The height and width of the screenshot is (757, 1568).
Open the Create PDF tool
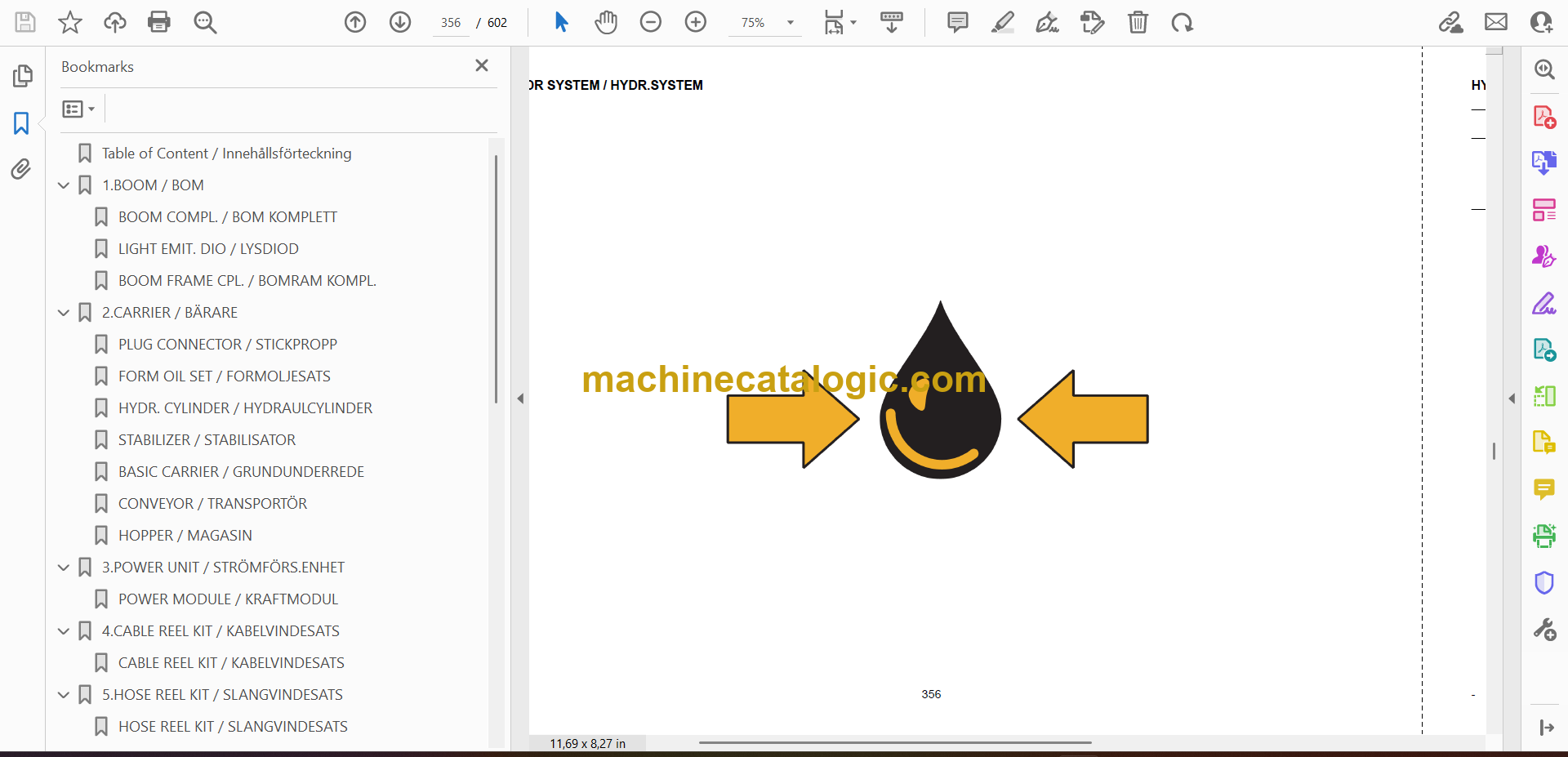pyautogui.click(x=1544, y=117)
